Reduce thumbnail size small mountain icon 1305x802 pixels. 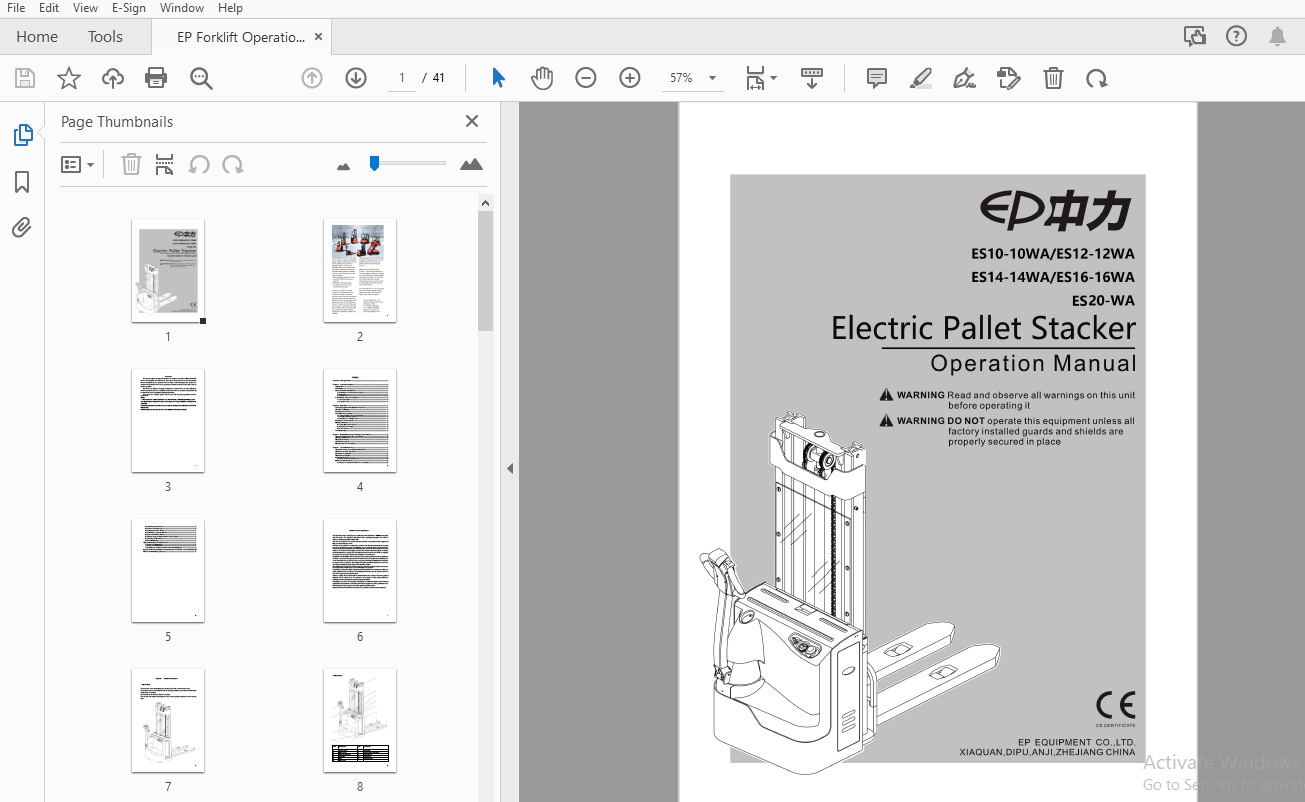(x=344, y=166)
